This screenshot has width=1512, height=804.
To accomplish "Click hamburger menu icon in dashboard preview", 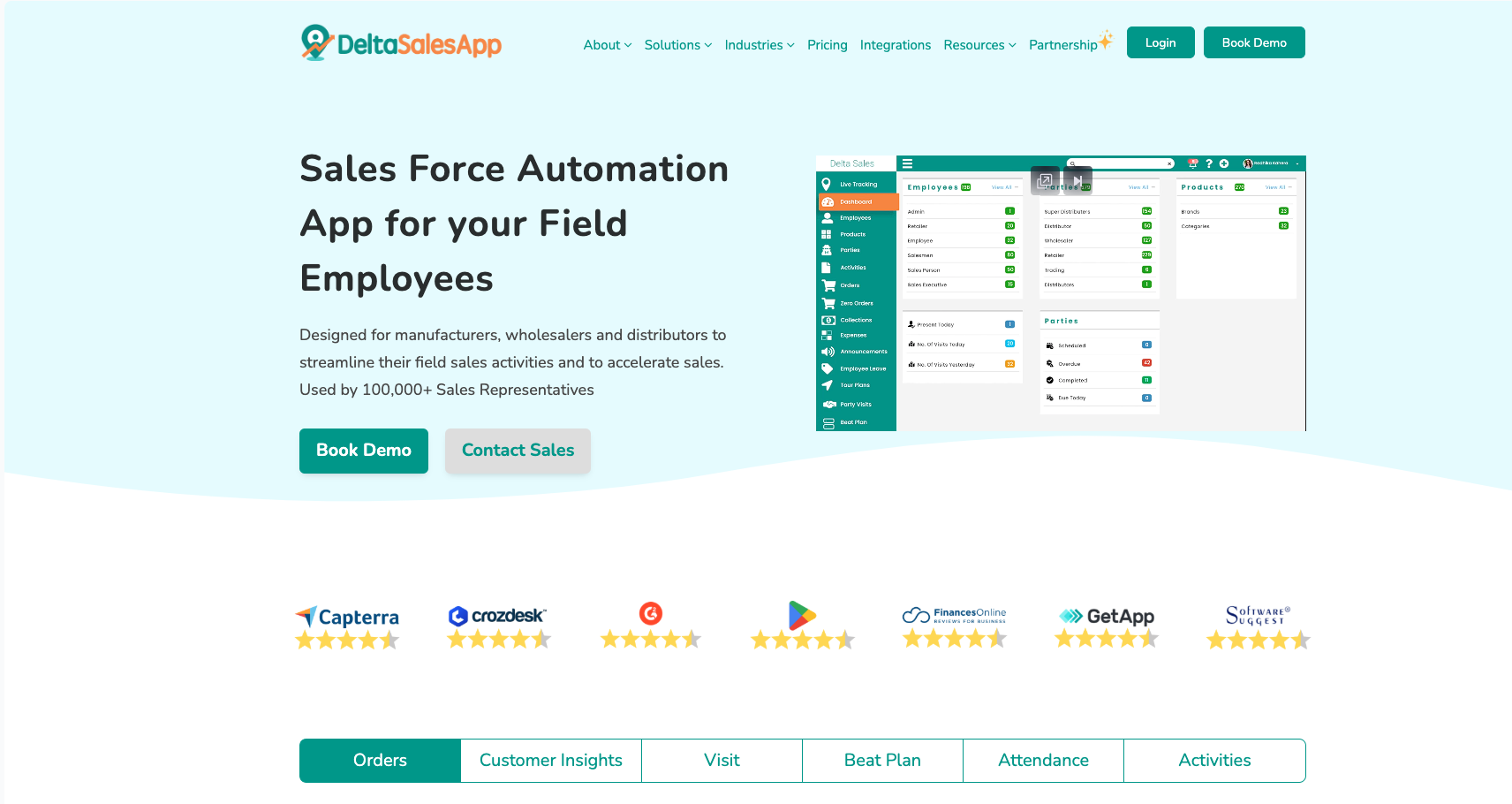I will pyautogui.click(x=907, y=163).
